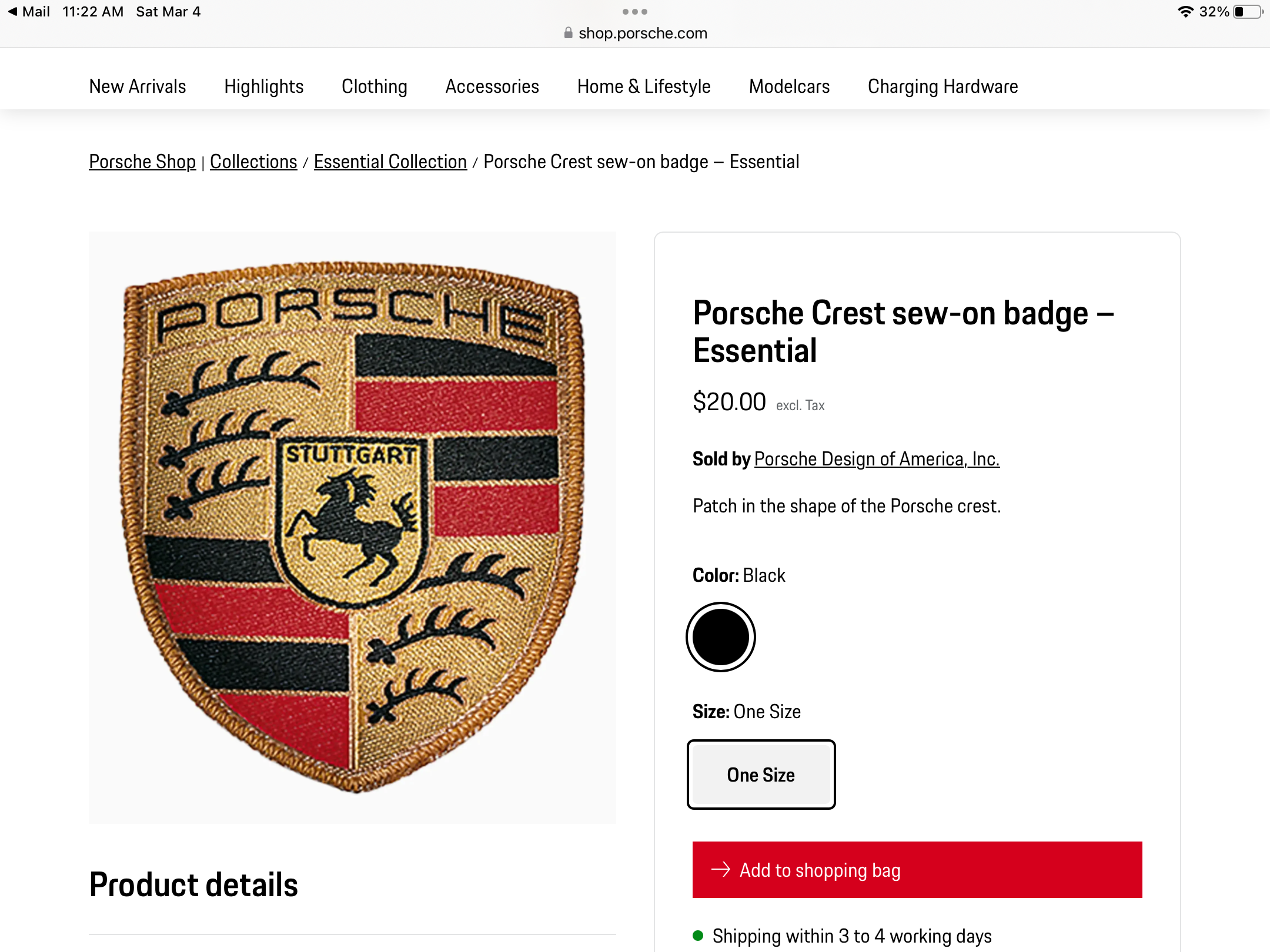Tap the lock icon in address bar
The image size is (1270, 952).
(568, 33)
